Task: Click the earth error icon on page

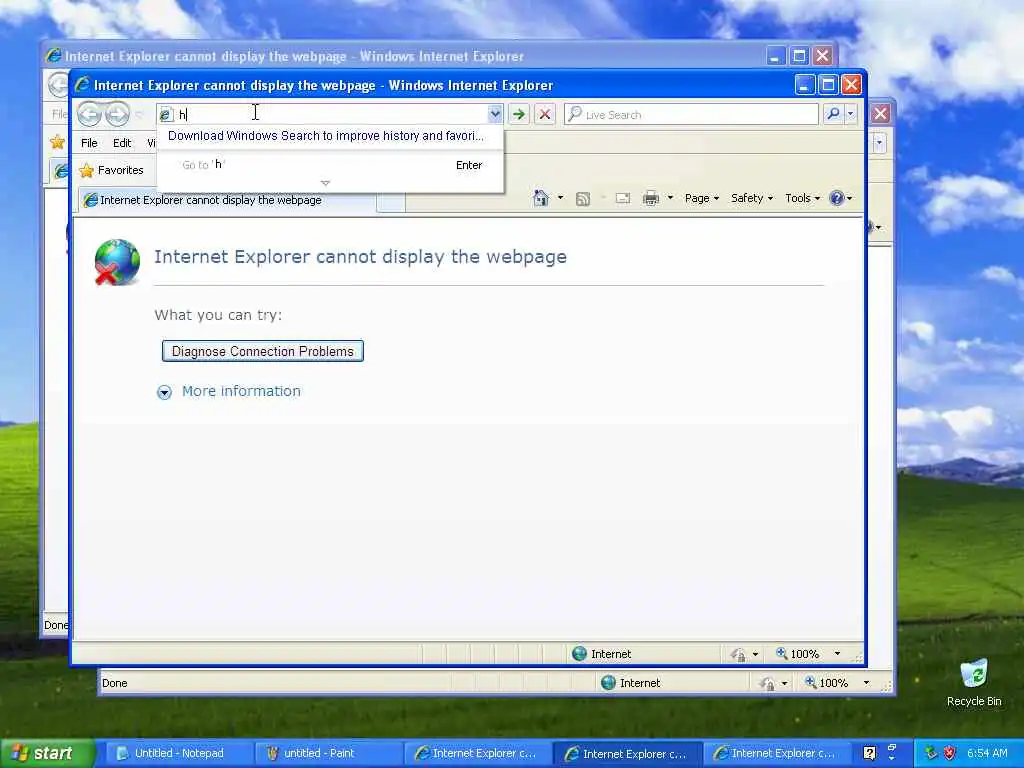Action: (x=117, y=262)
